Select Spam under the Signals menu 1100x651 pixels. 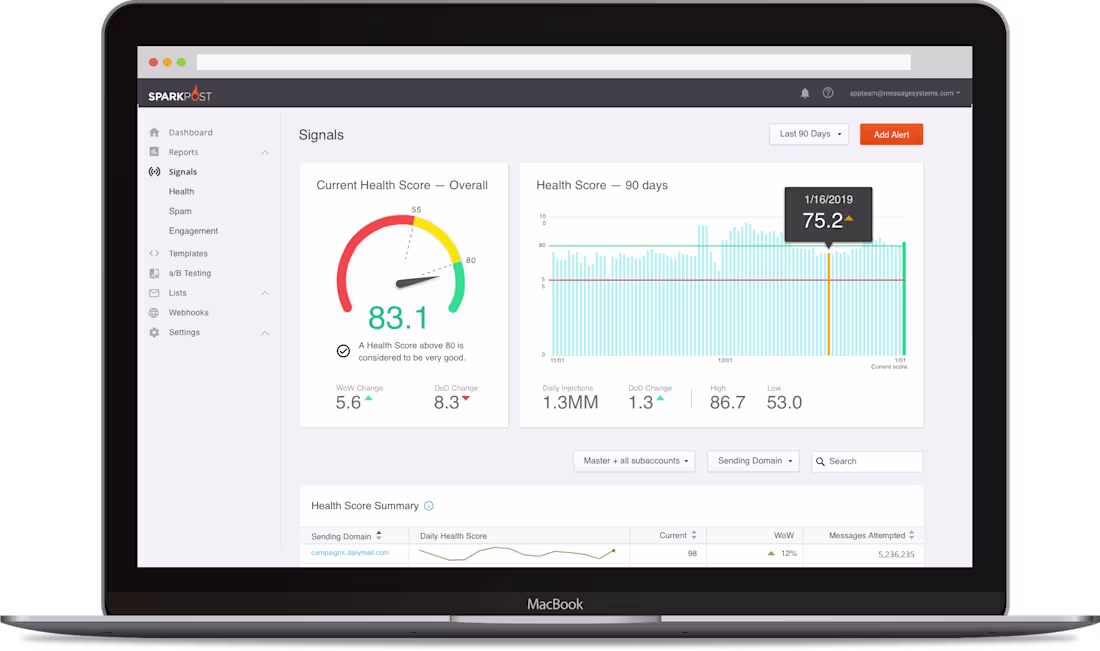(x=180, y=211)
